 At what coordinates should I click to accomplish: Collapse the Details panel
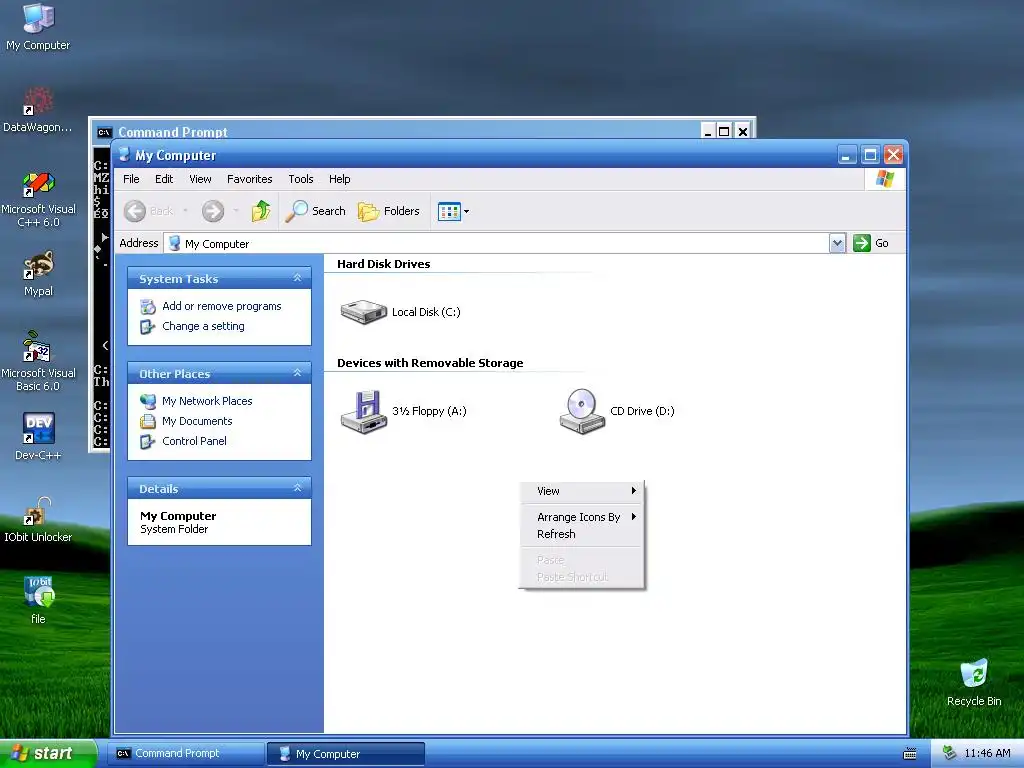click(297, 488)
